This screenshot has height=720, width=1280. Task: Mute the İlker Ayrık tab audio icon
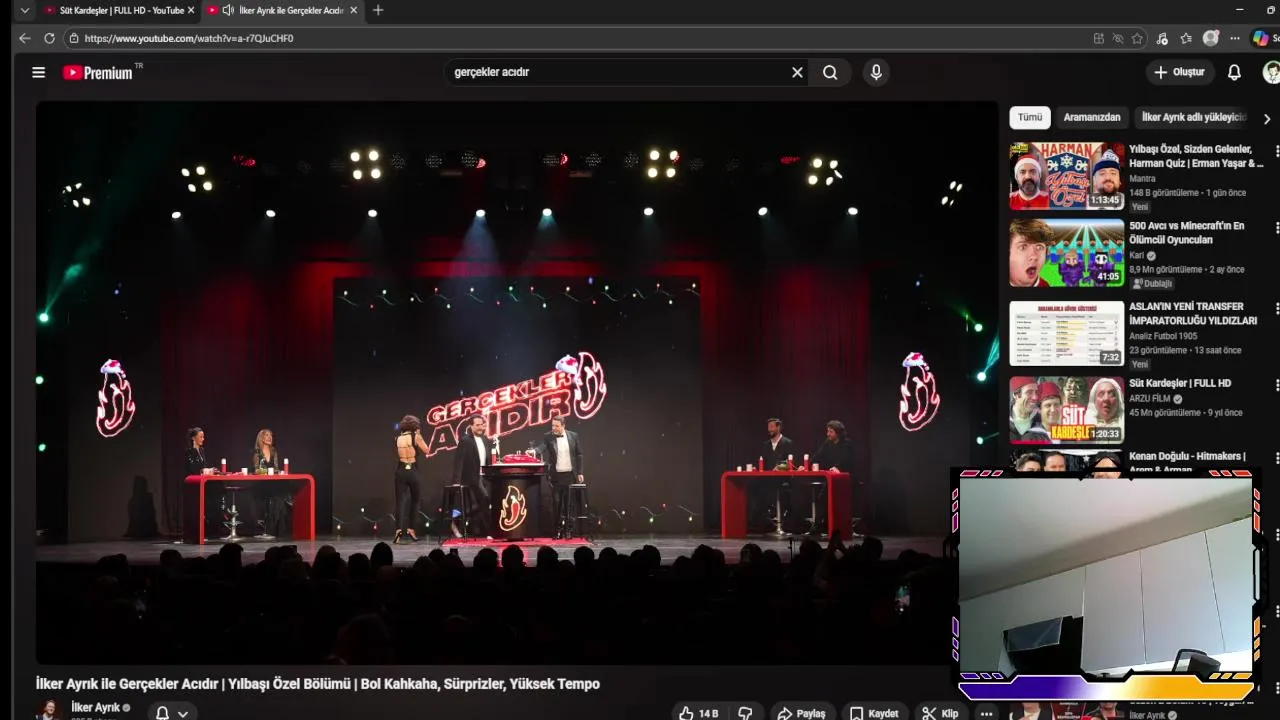point(228,10)
